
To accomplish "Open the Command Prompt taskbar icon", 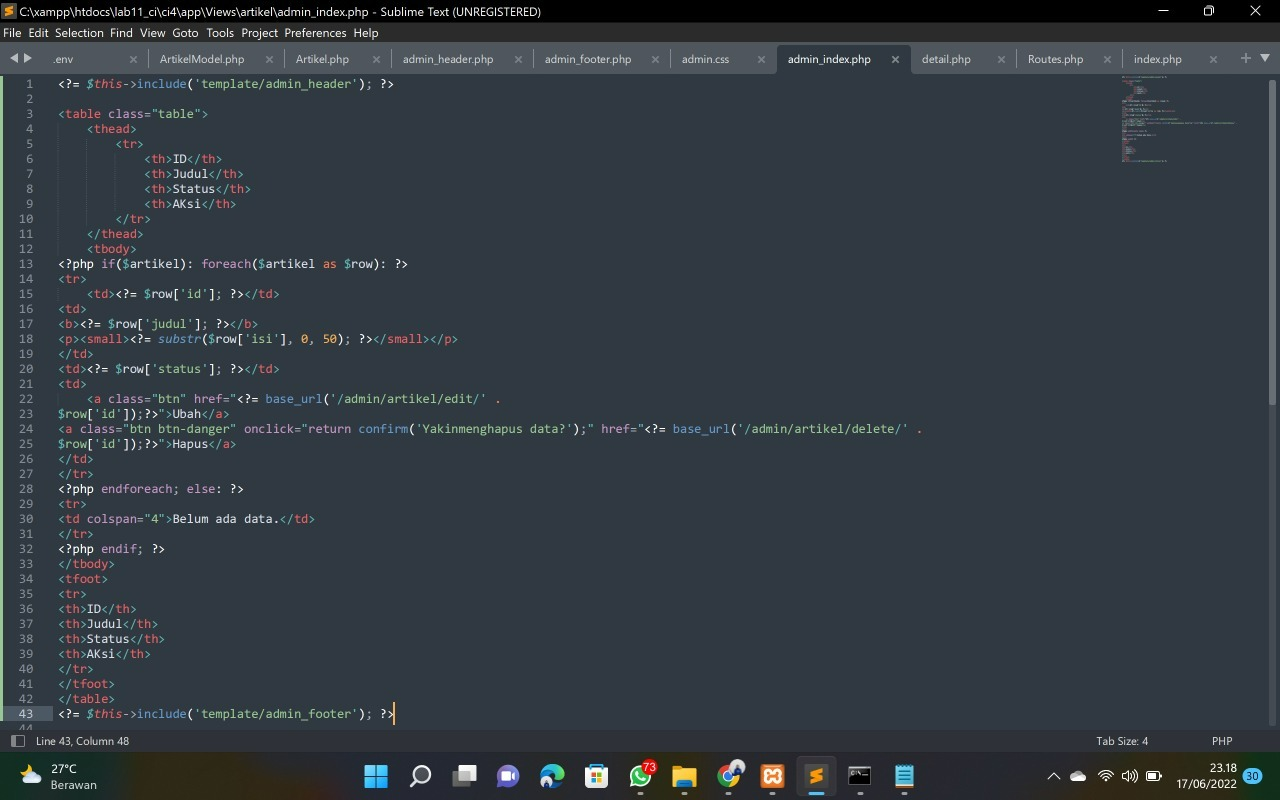I will pos(860,776).
